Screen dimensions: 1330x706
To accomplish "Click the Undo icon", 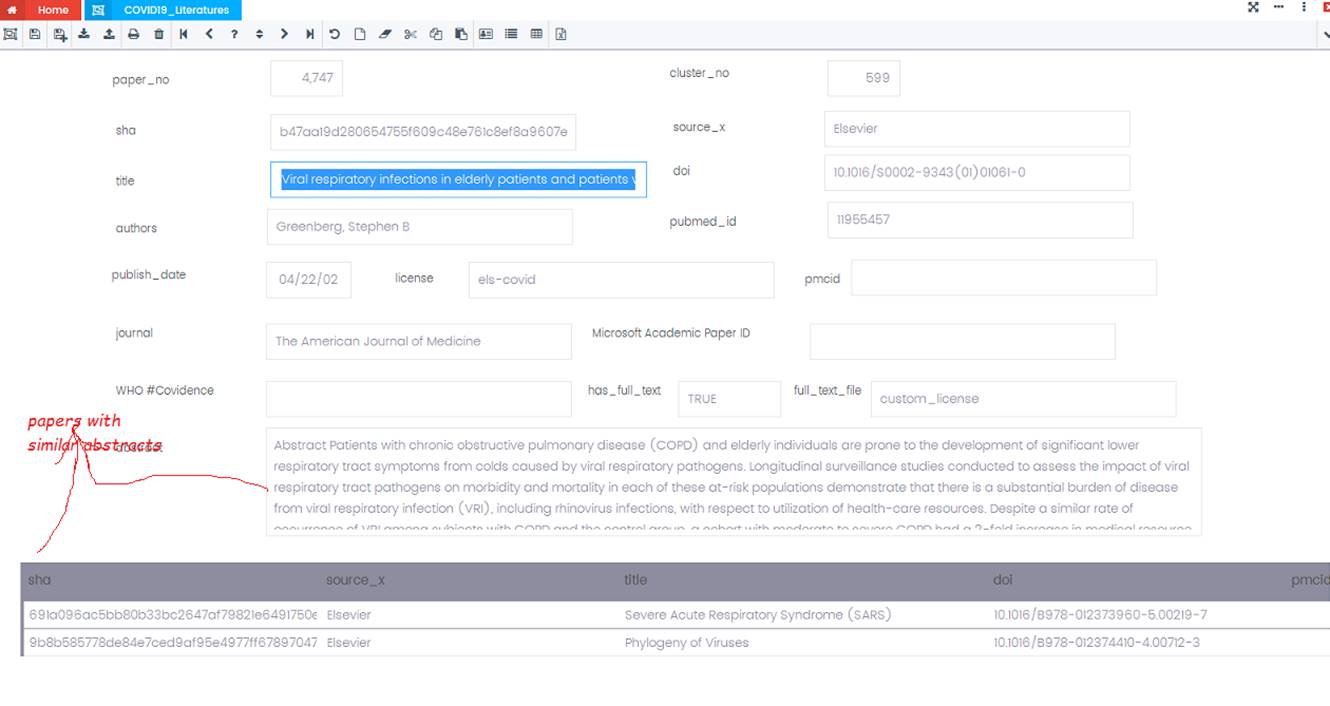I will [335, 34].
